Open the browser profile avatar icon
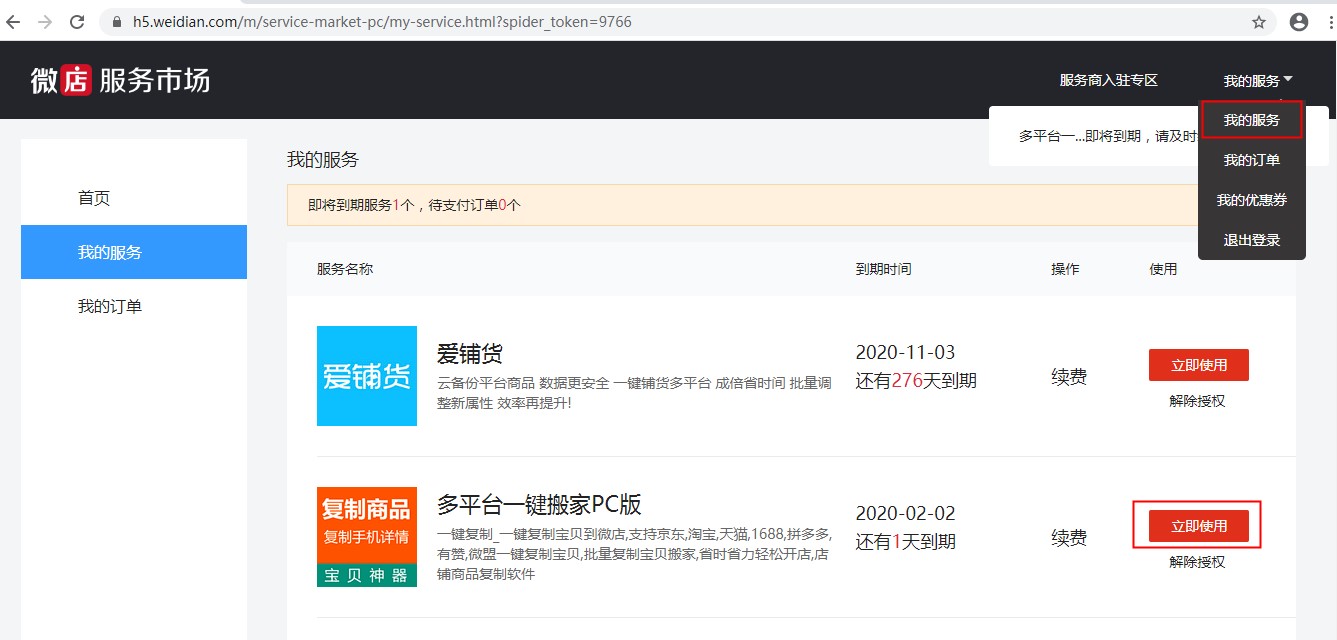 coord(1299,21)
